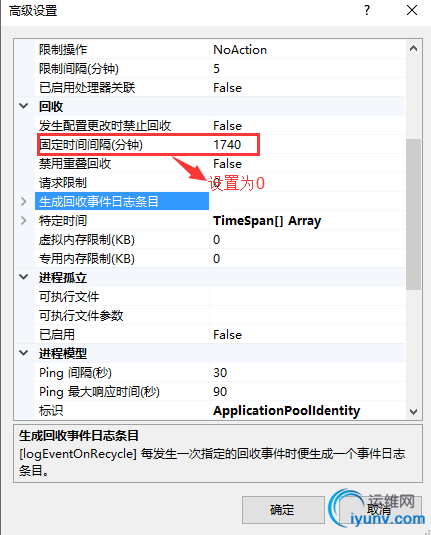Click the 虚拟内存限制(KB) value field

(x=307, y=240)
